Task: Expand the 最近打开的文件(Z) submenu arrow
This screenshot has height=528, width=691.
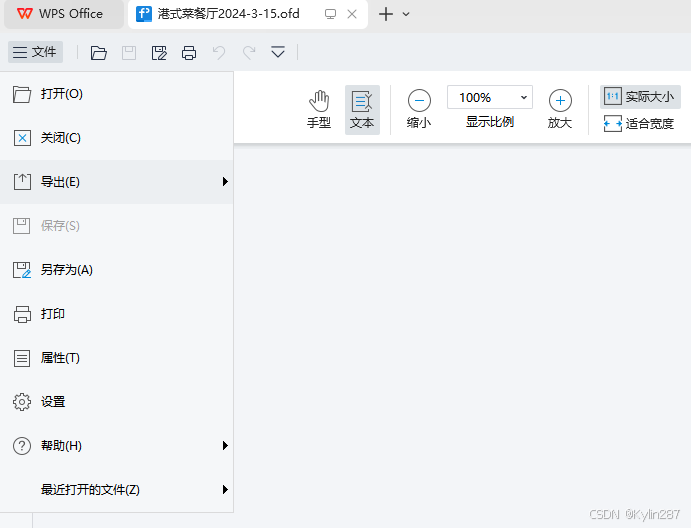Action: (225, 490)
